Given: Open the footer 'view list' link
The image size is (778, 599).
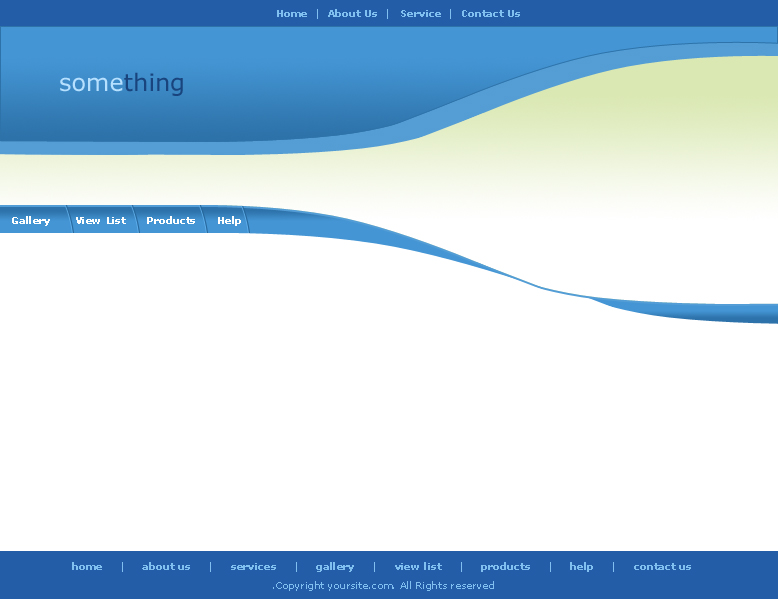Looking at the screenshot, I should point(418,567).
